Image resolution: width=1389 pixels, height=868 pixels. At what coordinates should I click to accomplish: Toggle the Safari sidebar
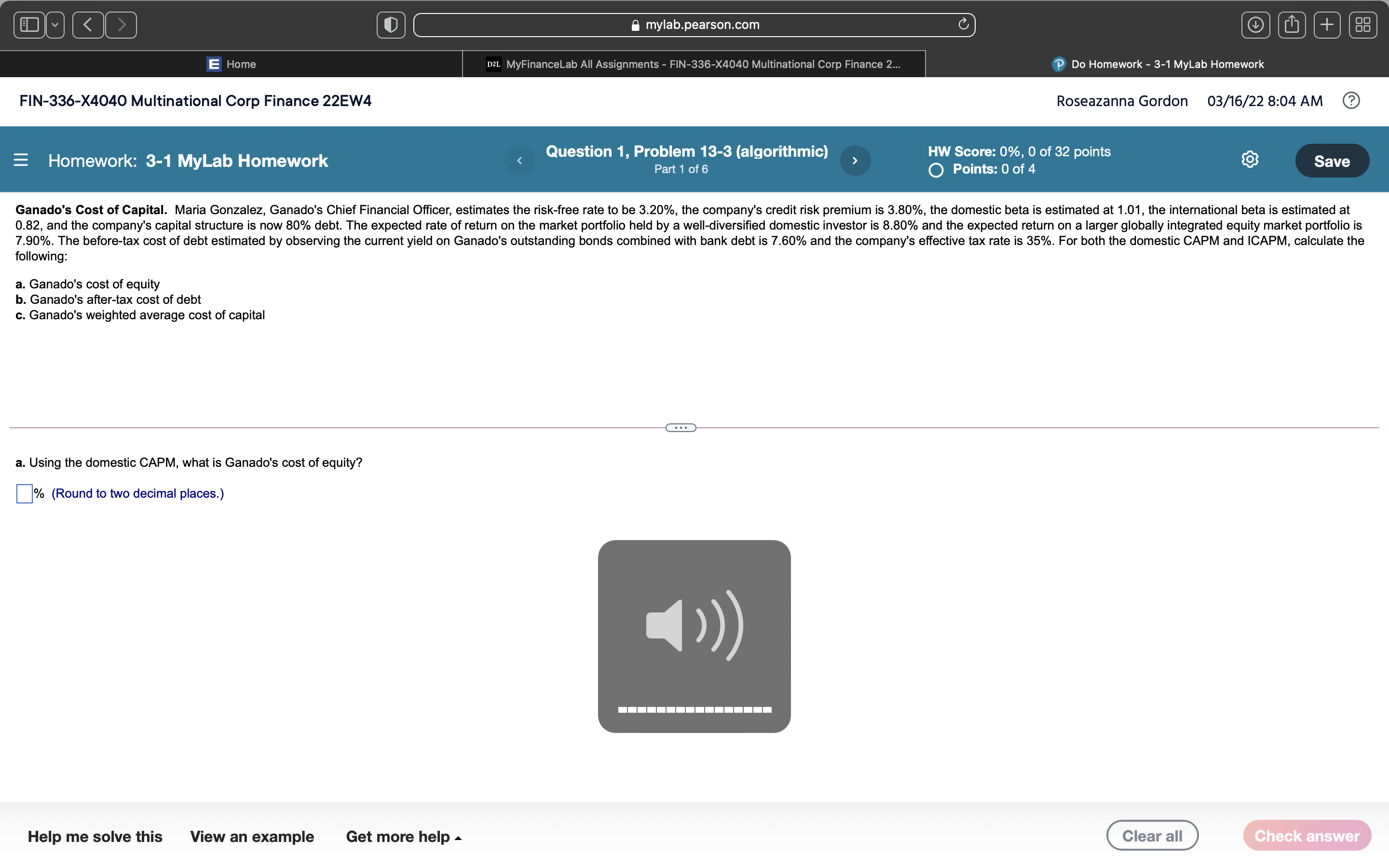(x=29, y=24)
